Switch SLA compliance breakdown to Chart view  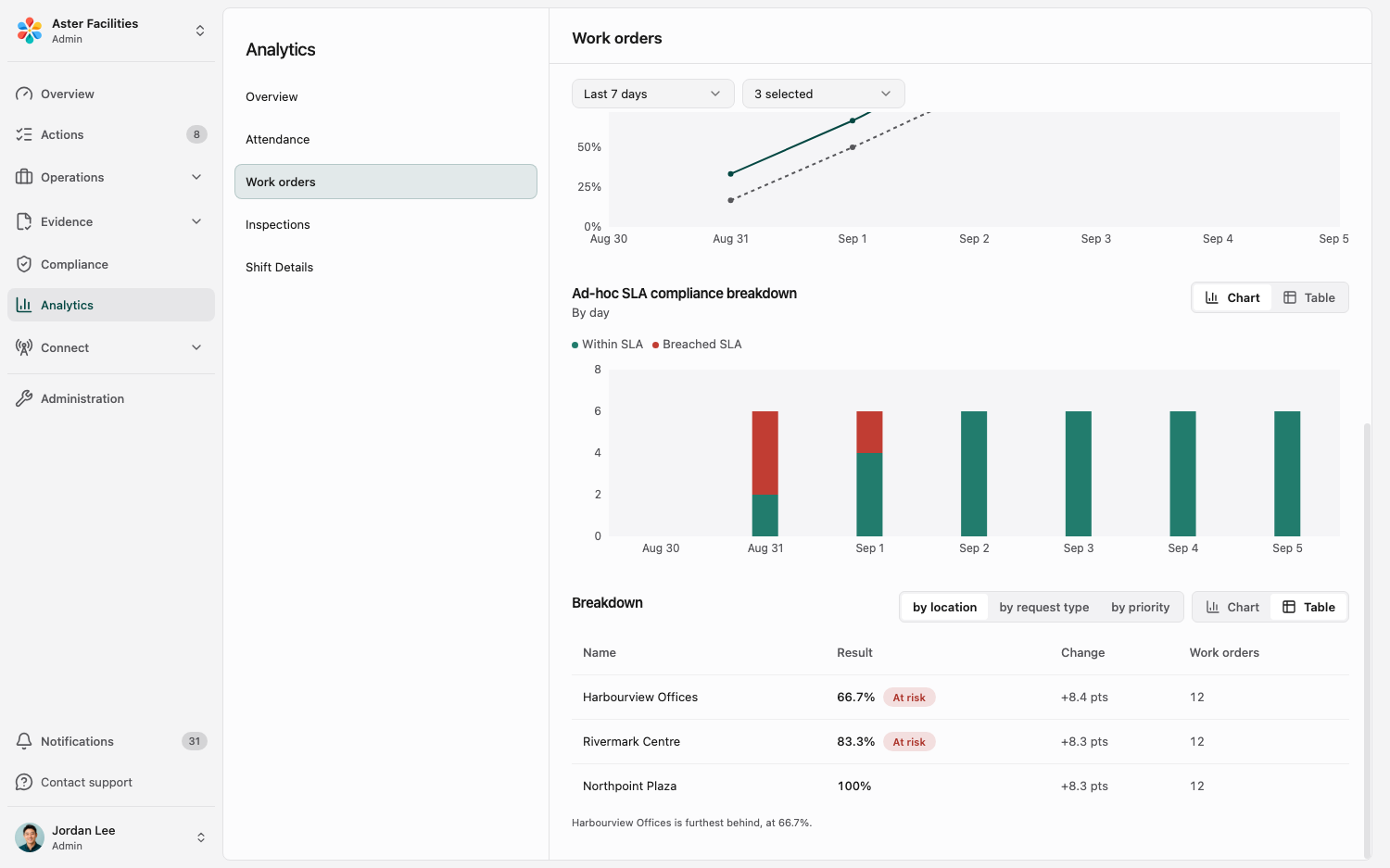[x=1232, y=297]
